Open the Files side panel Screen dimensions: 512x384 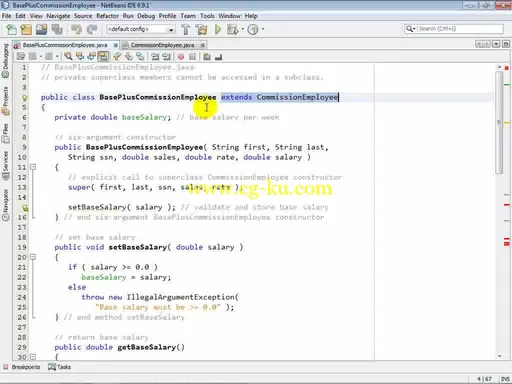coord(5,133)
